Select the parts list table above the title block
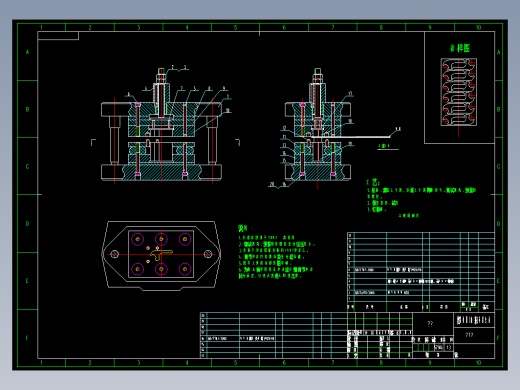The height and width of the screenshot is (390, 520). pos(421,272)
